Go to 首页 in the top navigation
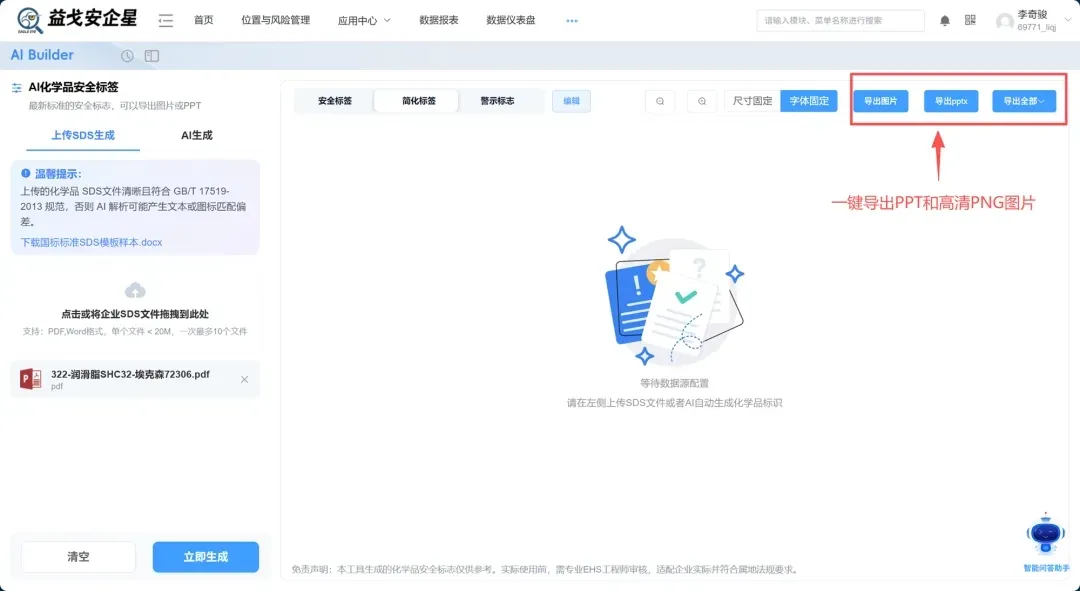The width and height of the screenshot is (1080, 591). 204,20
